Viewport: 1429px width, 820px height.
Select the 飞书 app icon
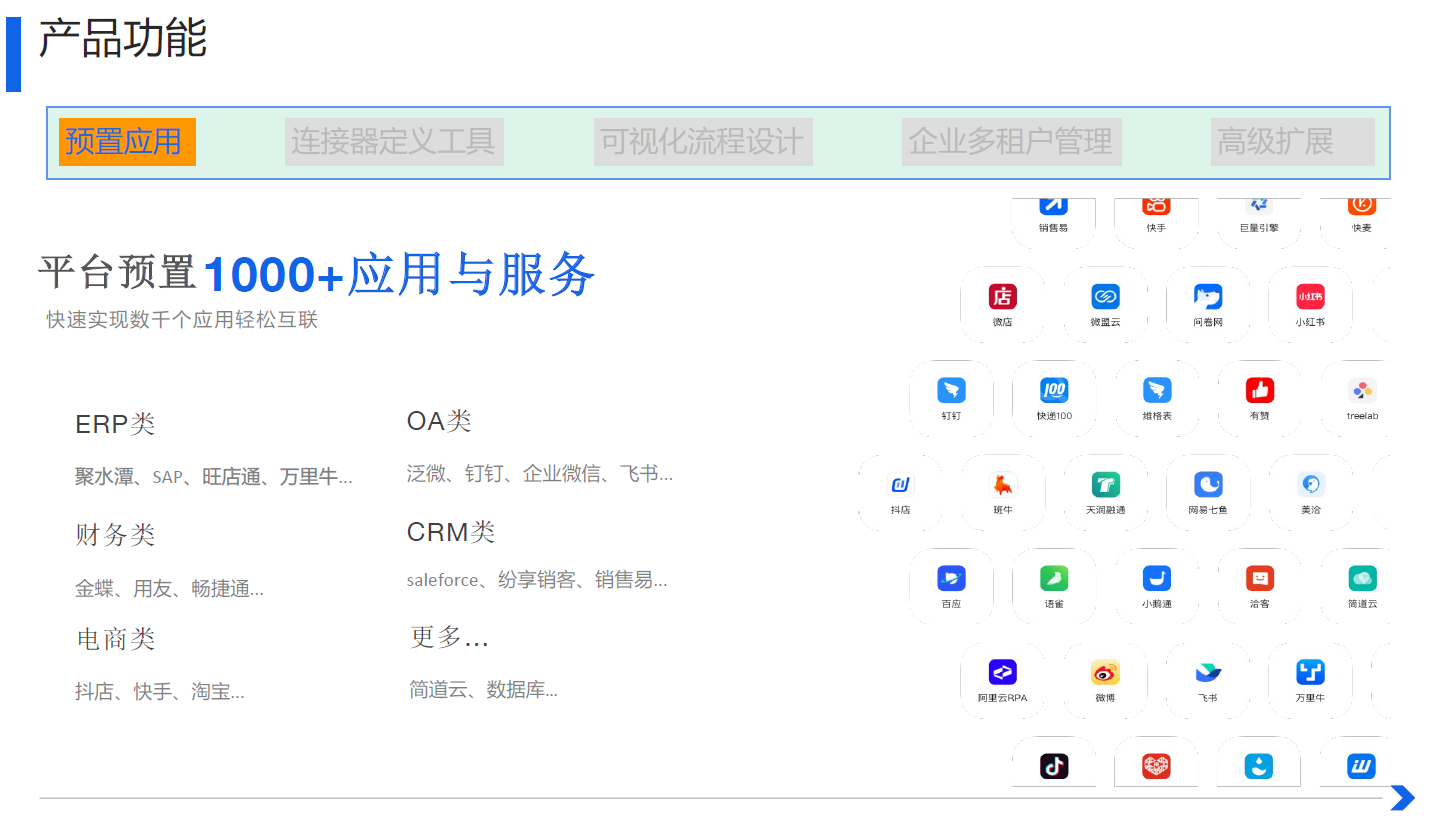coord(1208,672)
